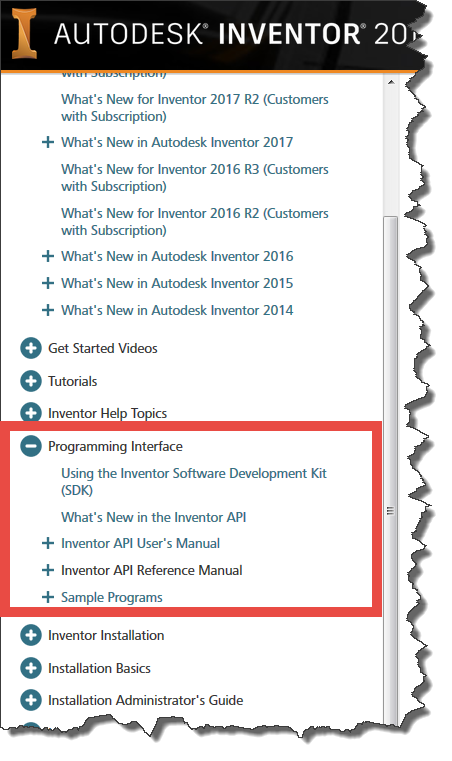The height and width of the screenshot is (761, 452).
Task: Expand Inventor Installation circle plus icon
Action: 31,635
